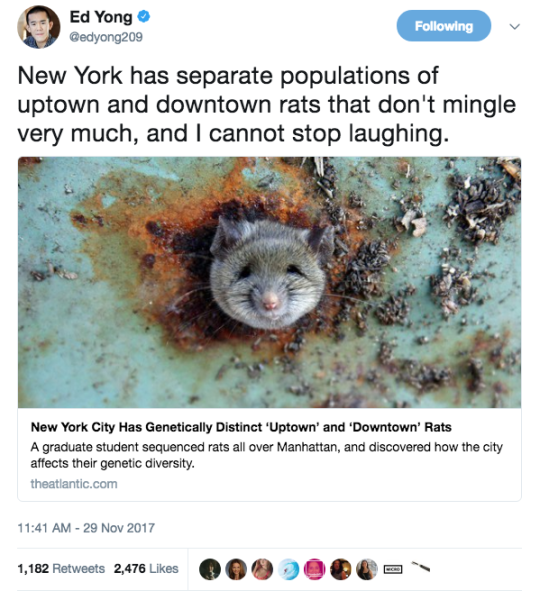The height and width of the screenshot is (591, 540).
Task: Open the pink liker avatar
Action: pyautogui.click(x=315, y=569)
